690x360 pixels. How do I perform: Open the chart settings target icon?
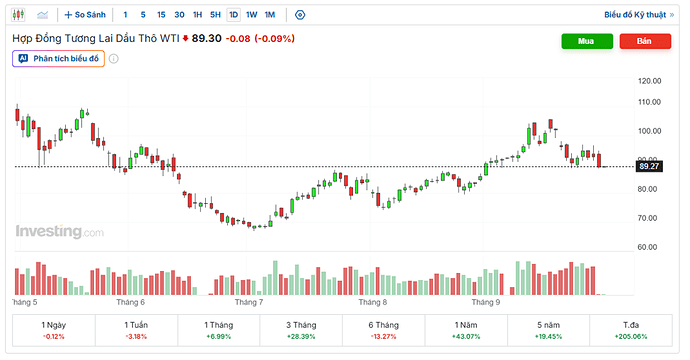click(300, 15)
